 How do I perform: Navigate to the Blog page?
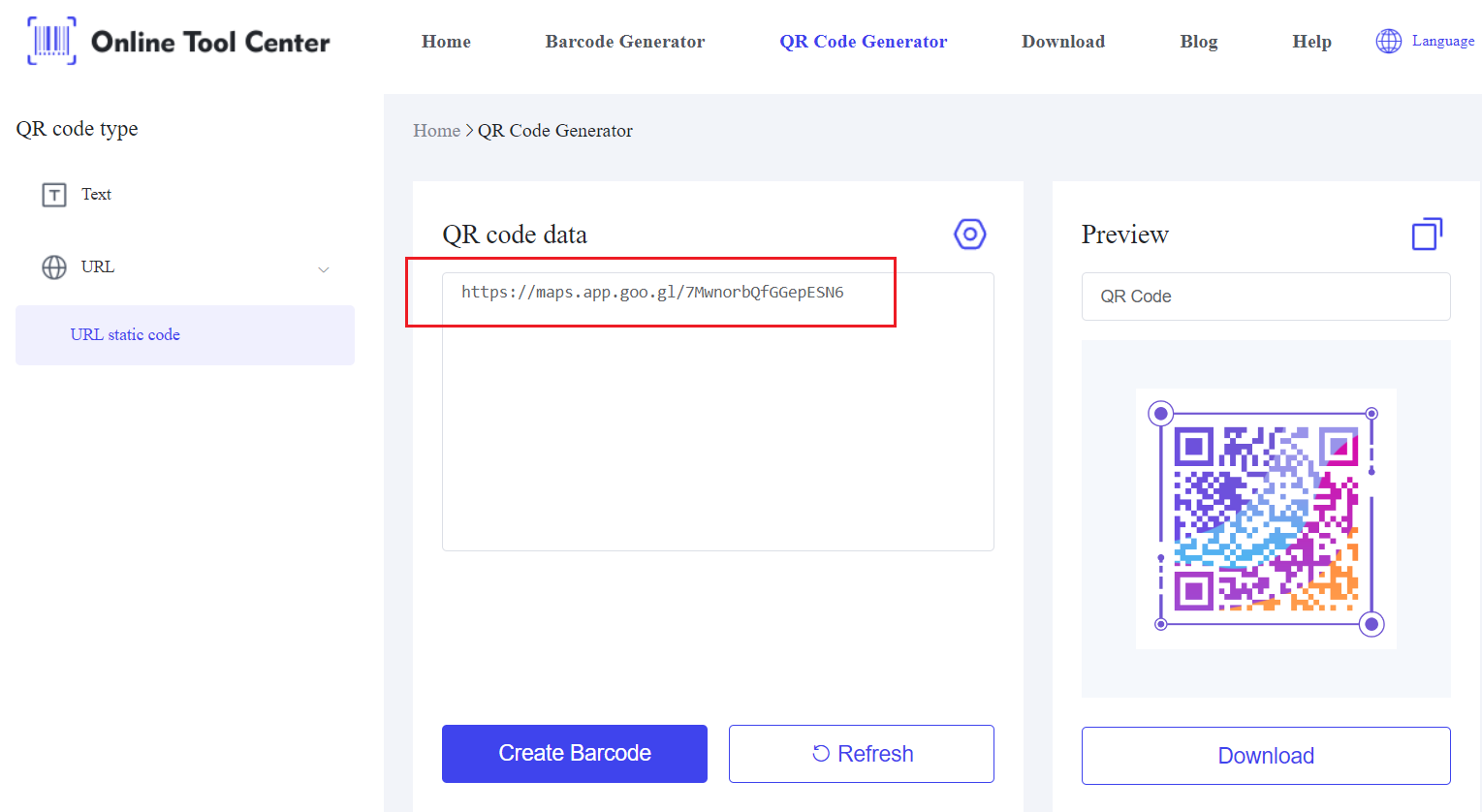[1198, 42]
